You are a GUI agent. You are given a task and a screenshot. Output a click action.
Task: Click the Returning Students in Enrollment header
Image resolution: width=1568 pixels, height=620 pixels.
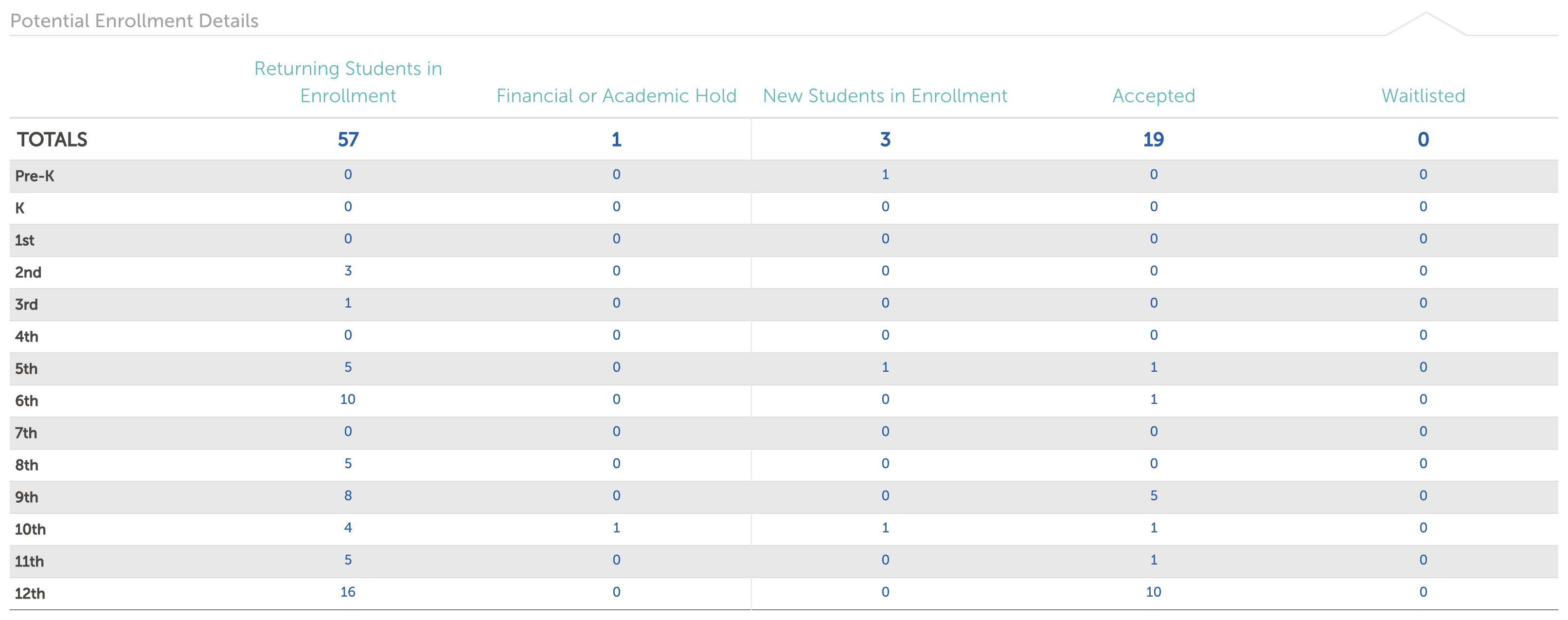pos(348,82)
